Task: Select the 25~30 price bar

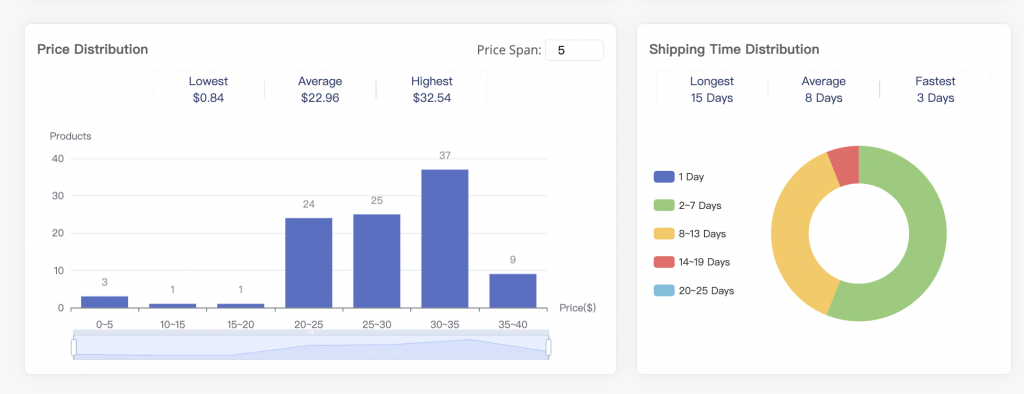Action: 377,261
